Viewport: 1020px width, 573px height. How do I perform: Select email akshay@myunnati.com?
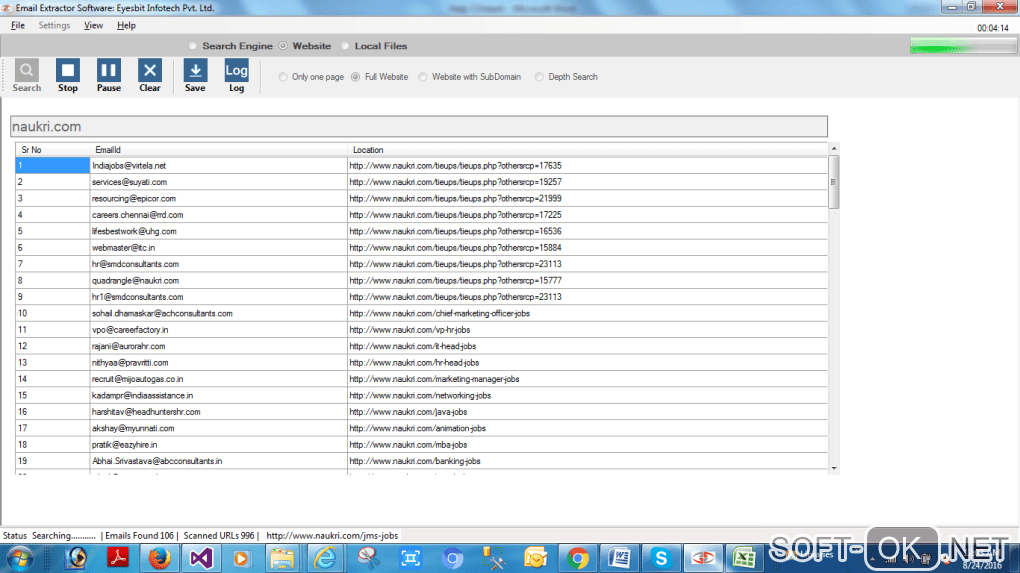point(133,429)
